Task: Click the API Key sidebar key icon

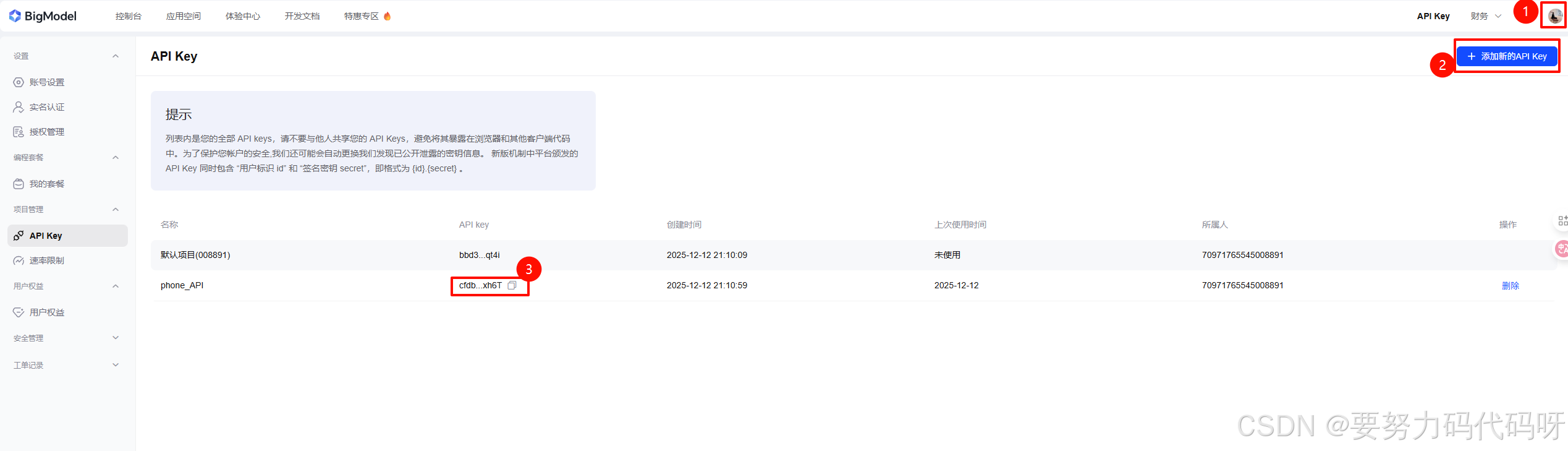Action: 19,236
